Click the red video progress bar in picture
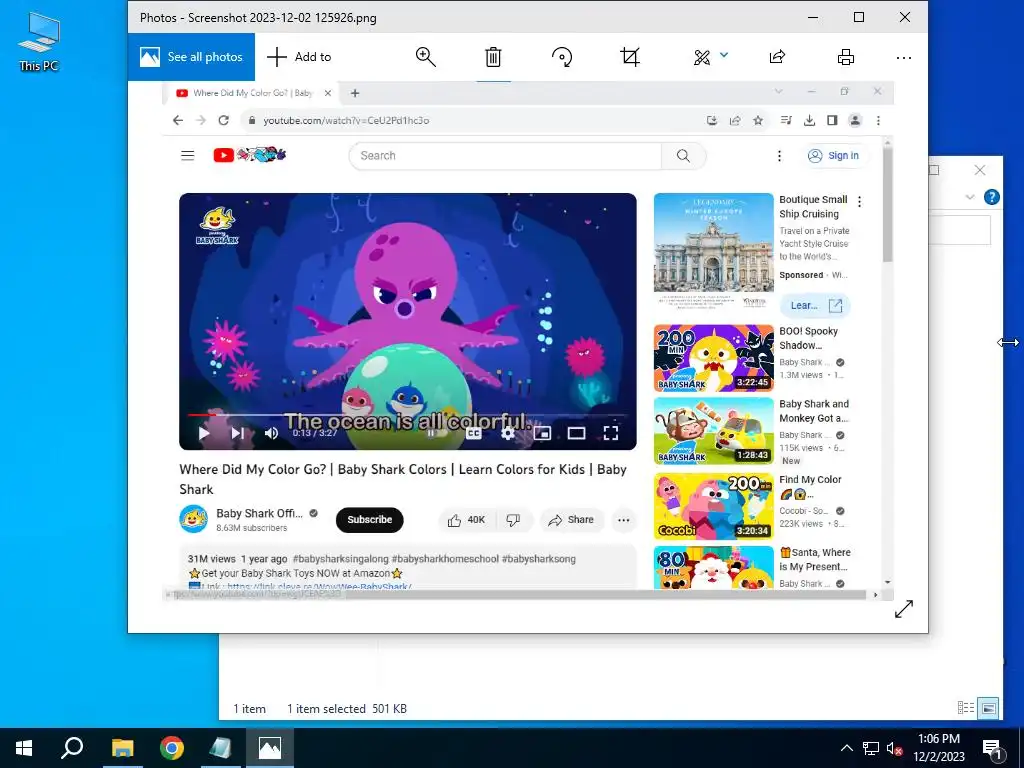This screenshot has height=768, width=1024. (201, 414)
